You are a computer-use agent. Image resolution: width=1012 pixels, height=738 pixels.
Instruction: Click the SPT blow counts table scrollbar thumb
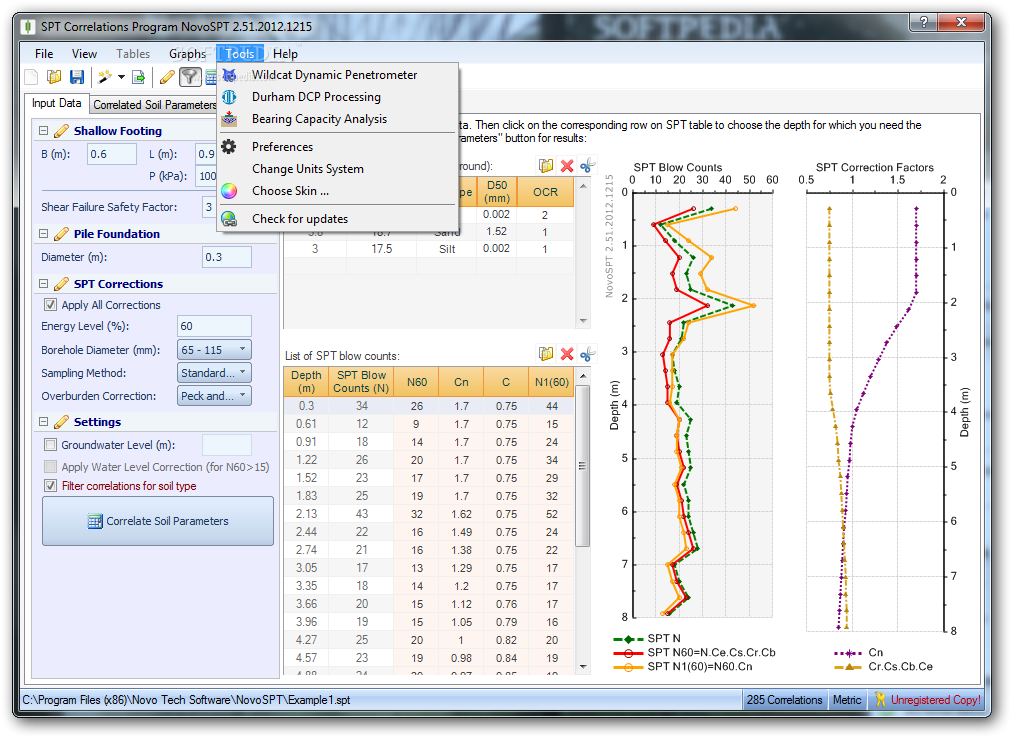tap(582, 466)
